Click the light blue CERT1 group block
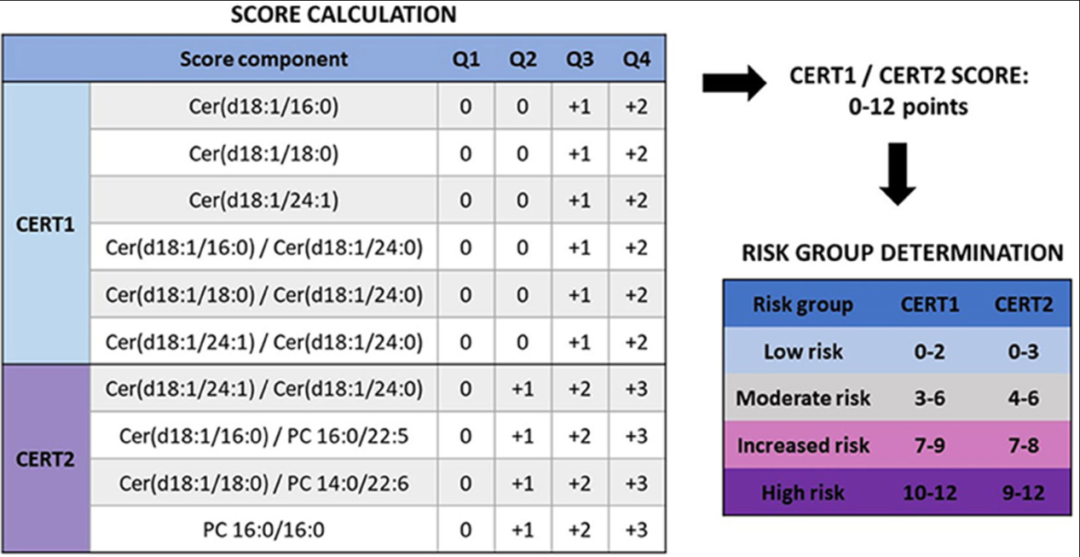1080x557 pixels. [x=45, y=224]
